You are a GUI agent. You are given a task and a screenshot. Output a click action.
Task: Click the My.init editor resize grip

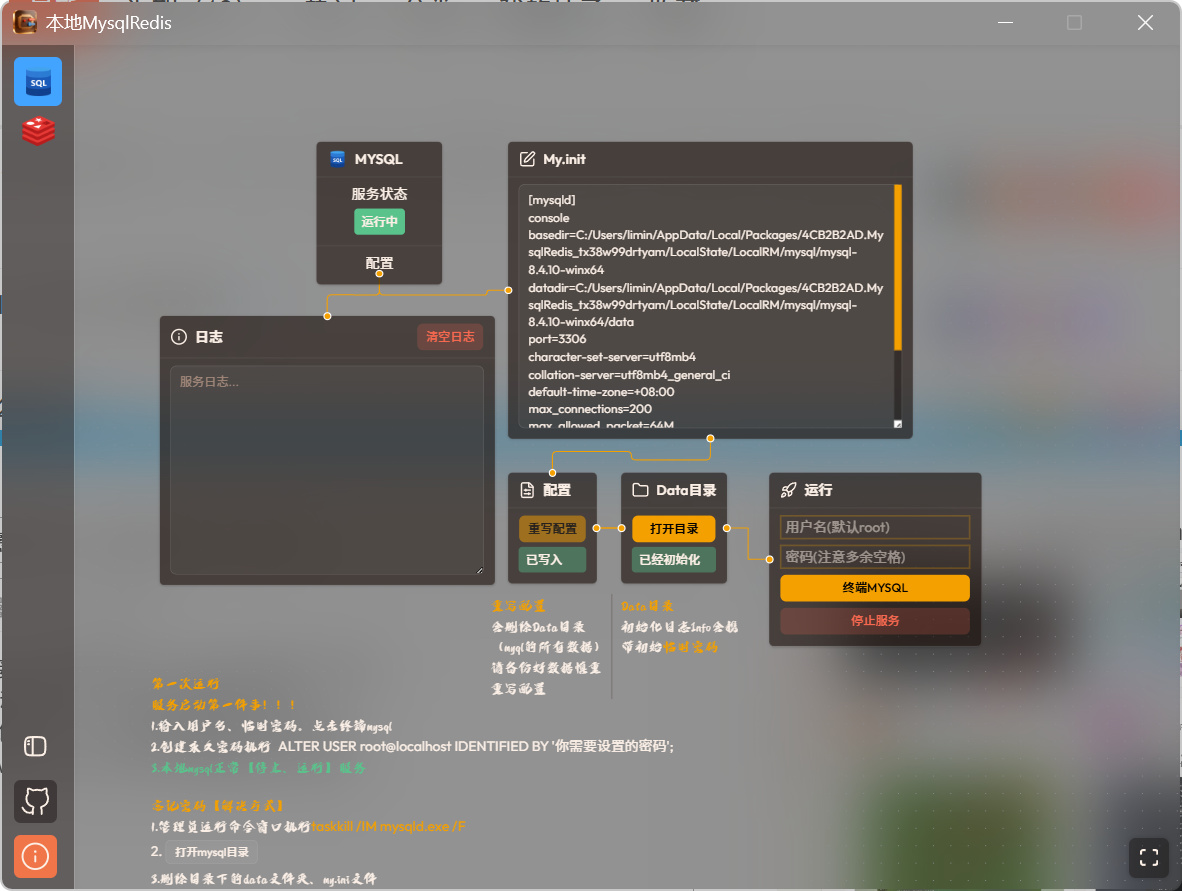coord(898,424)
